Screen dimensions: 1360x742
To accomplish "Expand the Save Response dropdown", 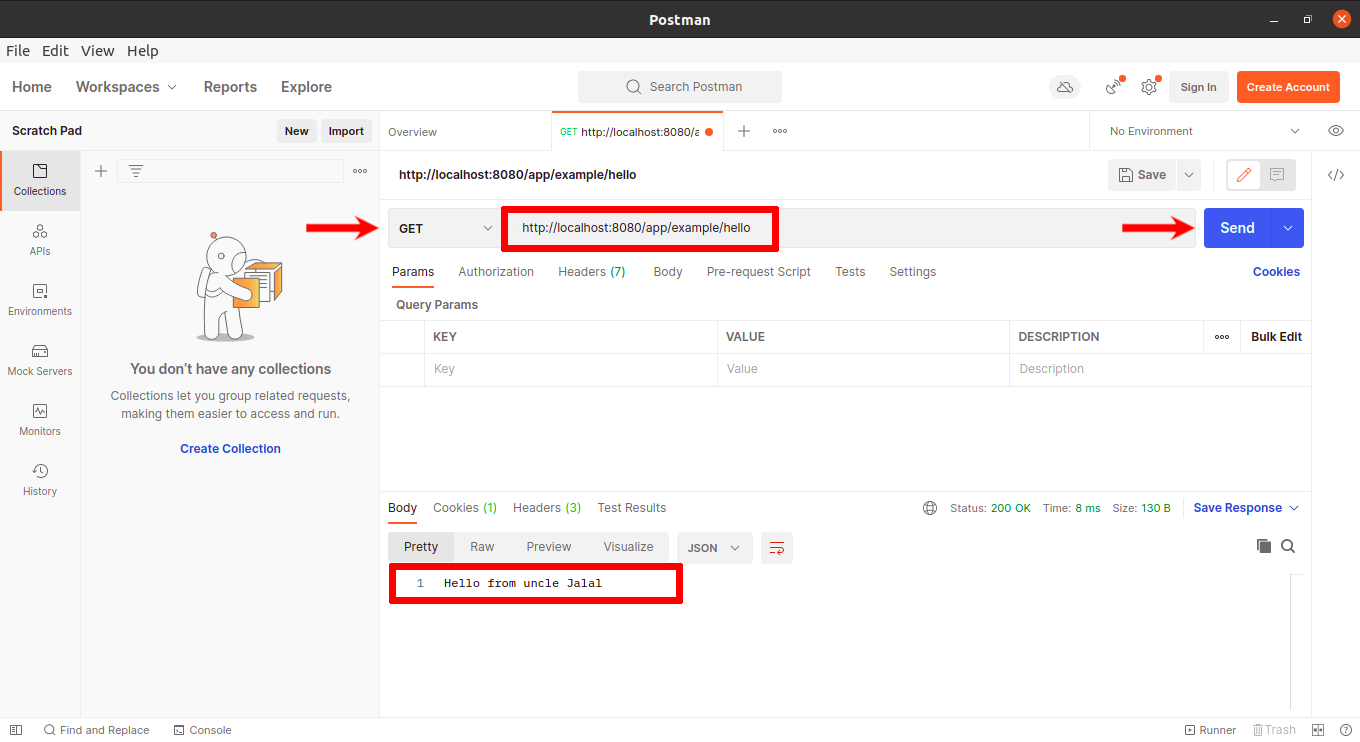I will (x=1294, y=508).
